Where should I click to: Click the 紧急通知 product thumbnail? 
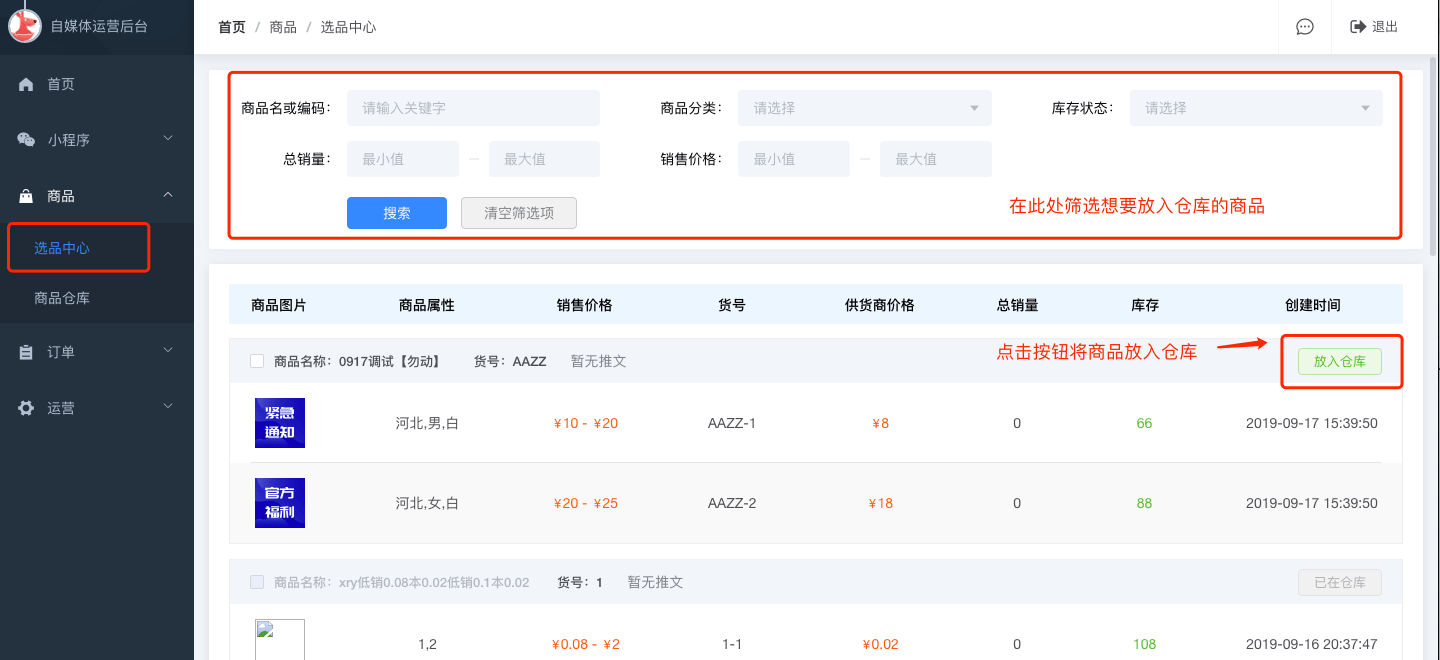(x=280, y=423)
